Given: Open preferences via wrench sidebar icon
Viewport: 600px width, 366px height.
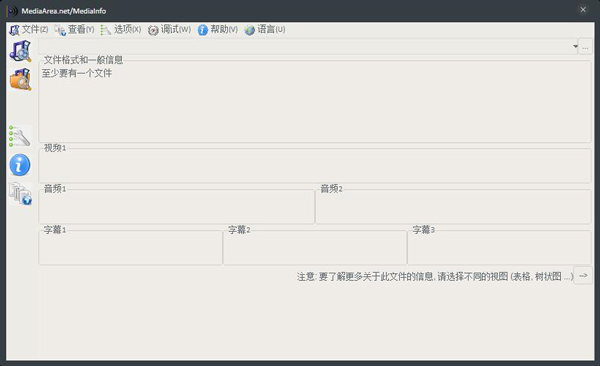Looking at the screenshot, I should click(20, 136).
